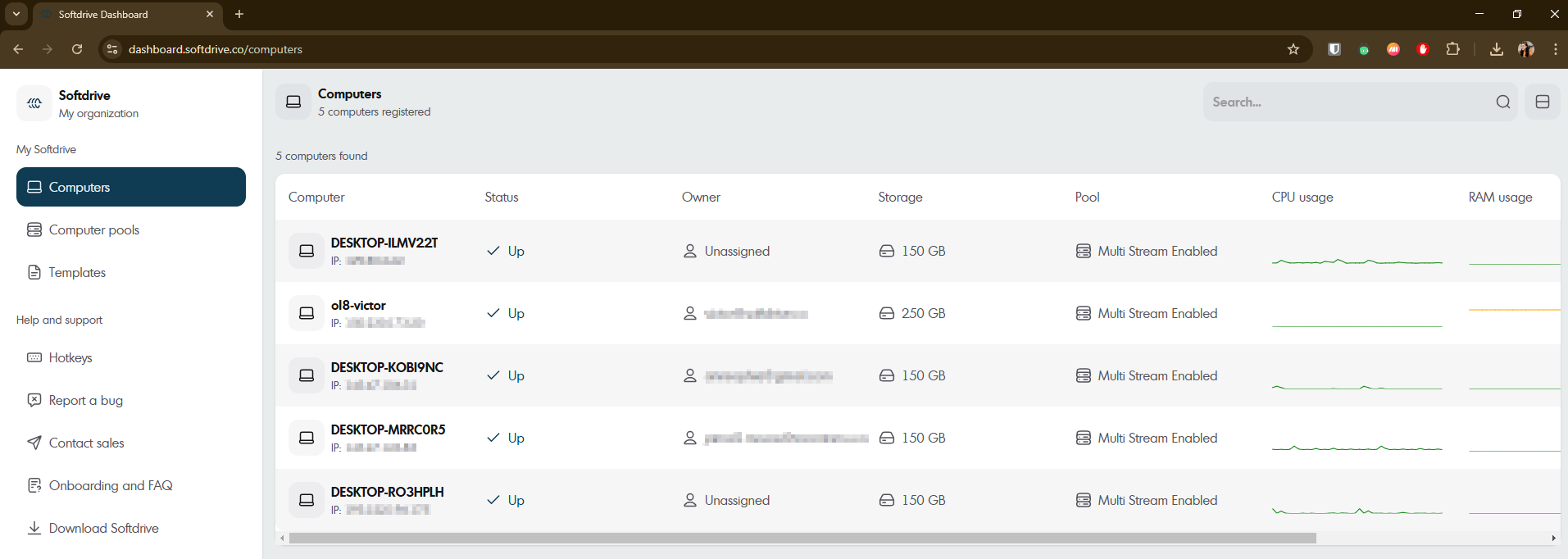Click the Computers header laptop icon

(x=293, y=102)
